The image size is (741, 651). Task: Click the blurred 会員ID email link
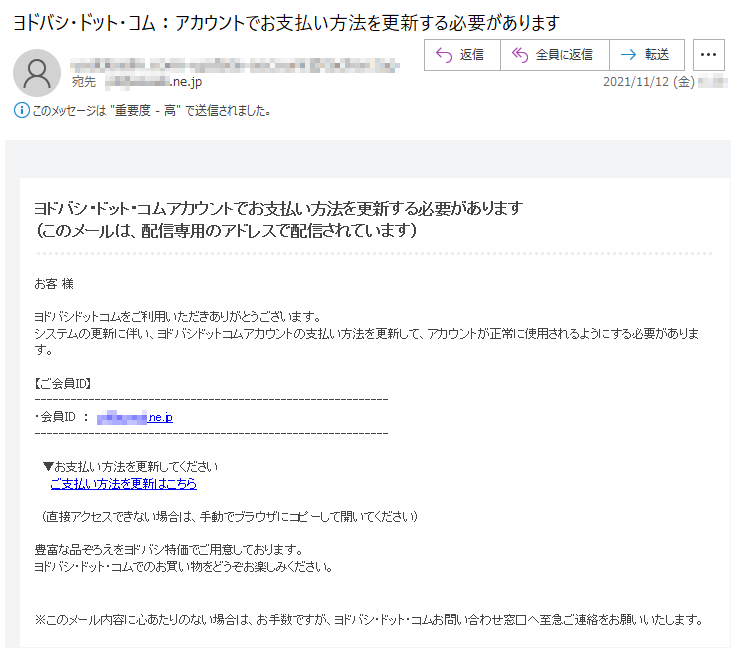[135, 418]
